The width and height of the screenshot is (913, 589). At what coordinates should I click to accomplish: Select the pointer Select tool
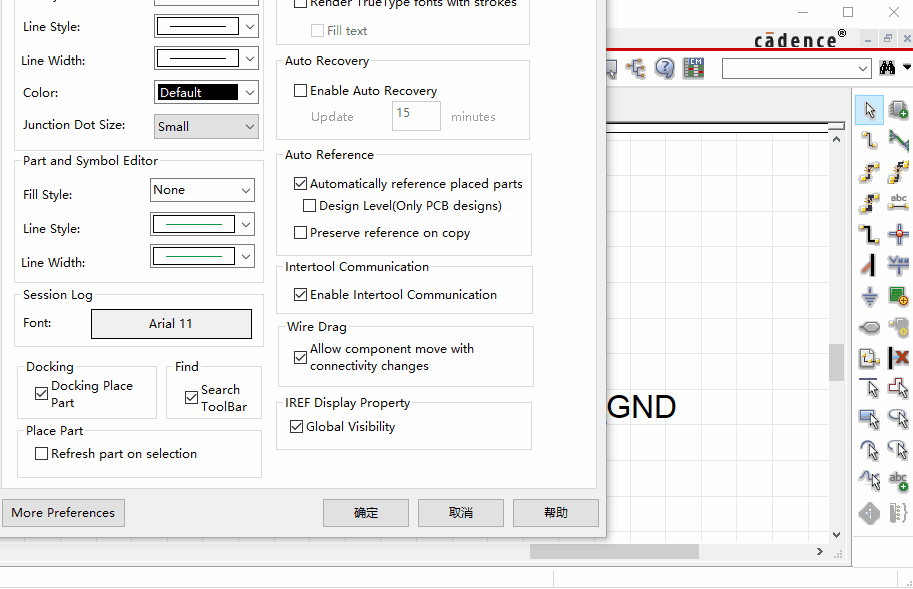869,110
